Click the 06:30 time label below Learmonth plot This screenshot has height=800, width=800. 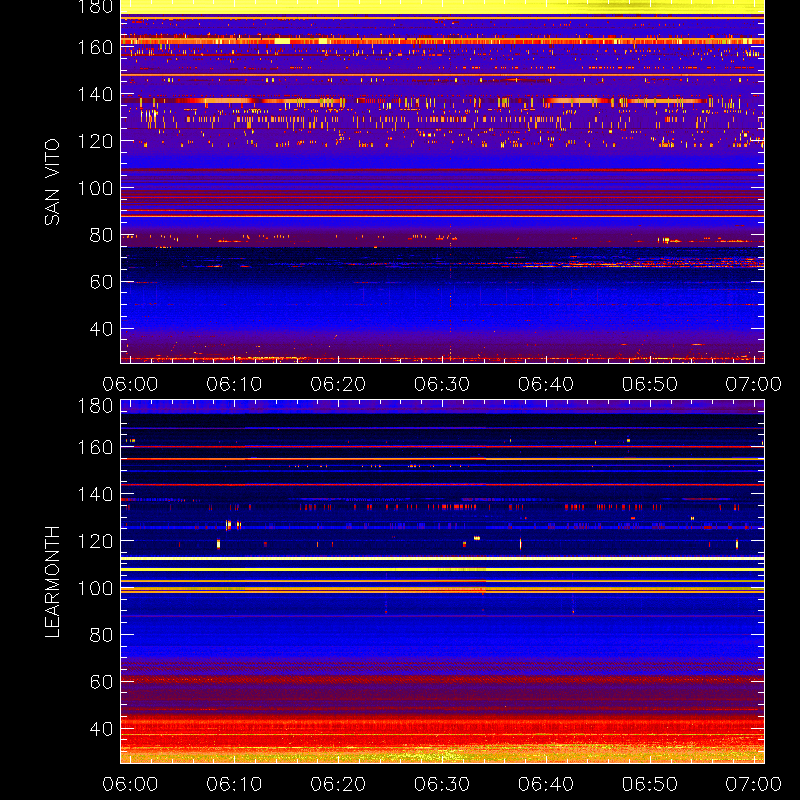point(442,784)
